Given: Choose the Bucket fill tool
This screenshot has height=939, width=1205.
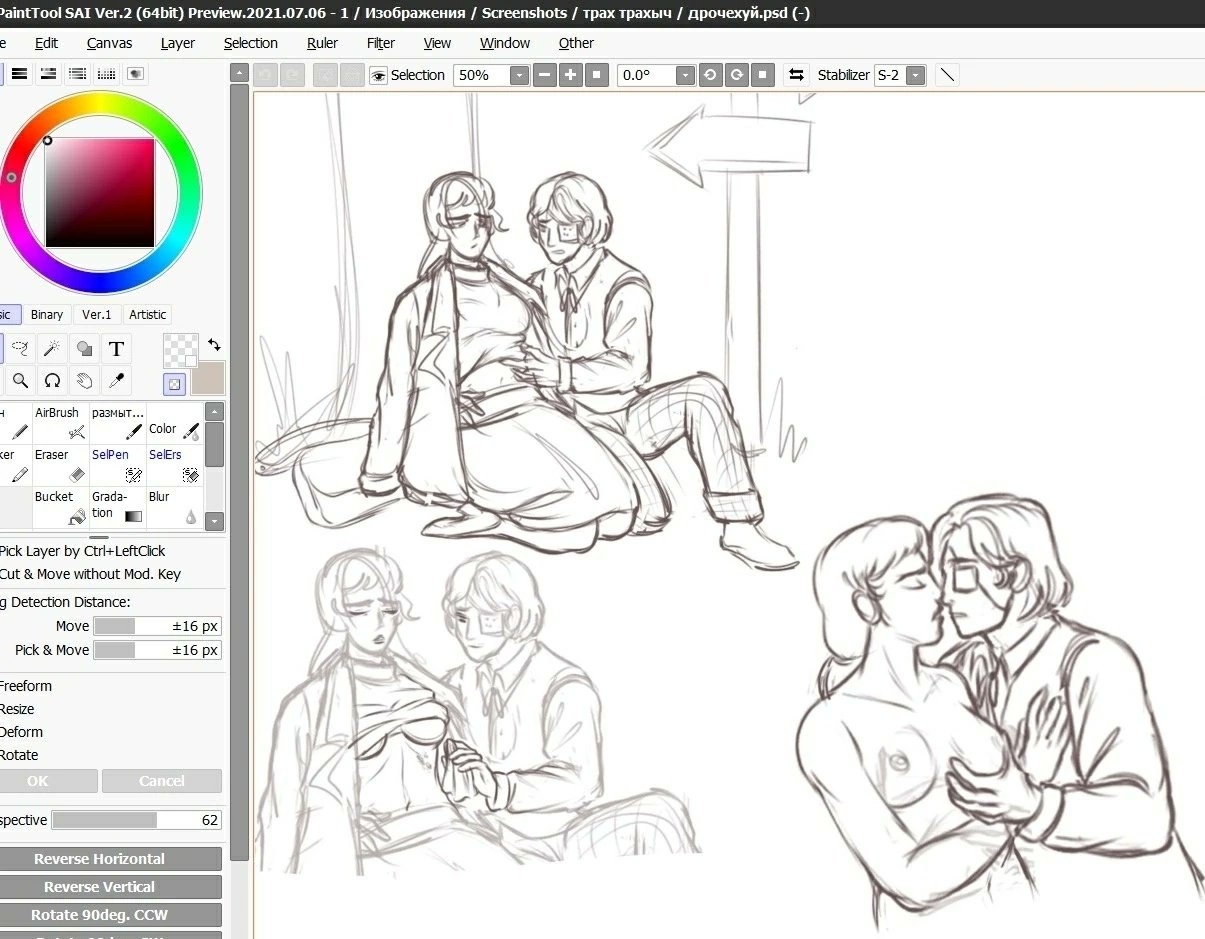Looking at the screenshot, I should tap(60, 507).
